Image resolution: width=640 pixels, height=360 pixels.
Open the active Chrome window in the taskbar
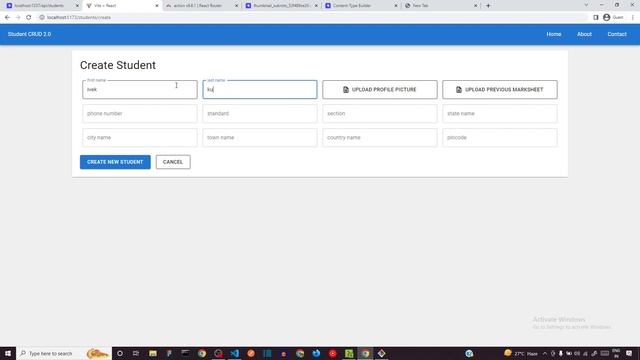(x=365, y=353)
